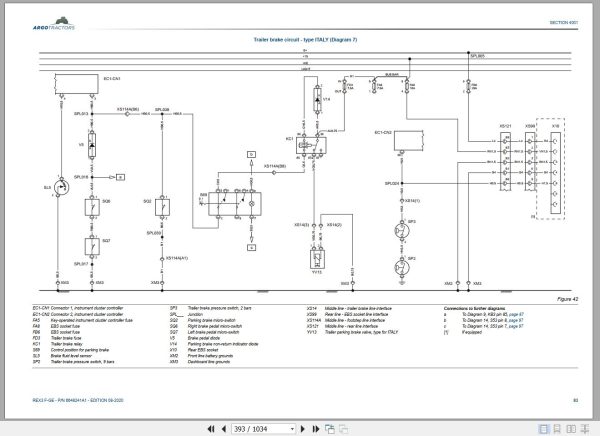Viewport: 600px width, 436px height.
Task: Open page link for Diagram 14 pin 8
Action: (515, 320)
